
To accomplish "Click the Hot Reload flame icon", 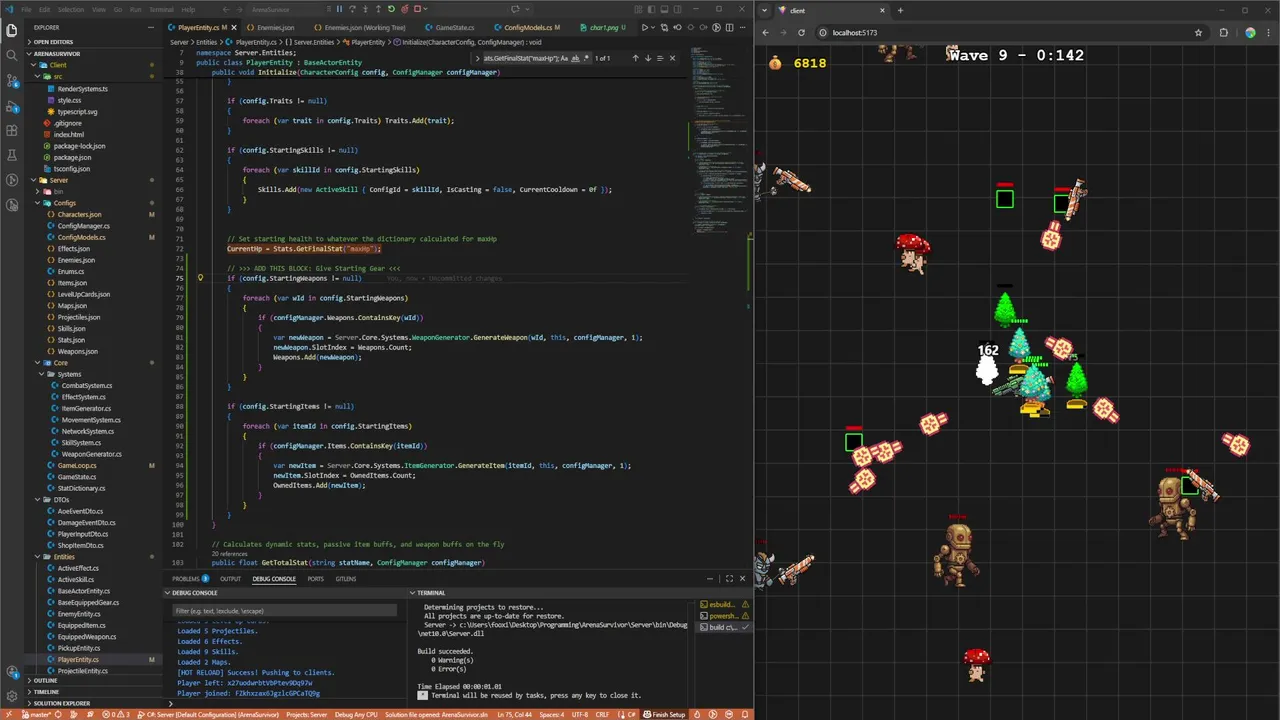I will pyautogui.click(x=404, y=9).
